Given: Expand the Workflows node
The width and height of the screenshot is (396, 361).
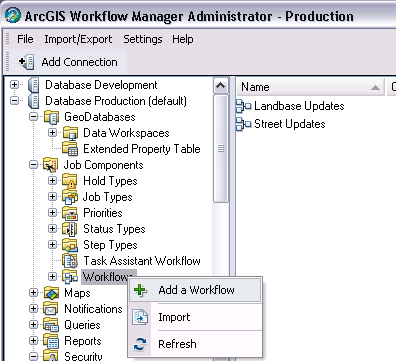Looking at the screenshot, I should [x=52, y=277].
